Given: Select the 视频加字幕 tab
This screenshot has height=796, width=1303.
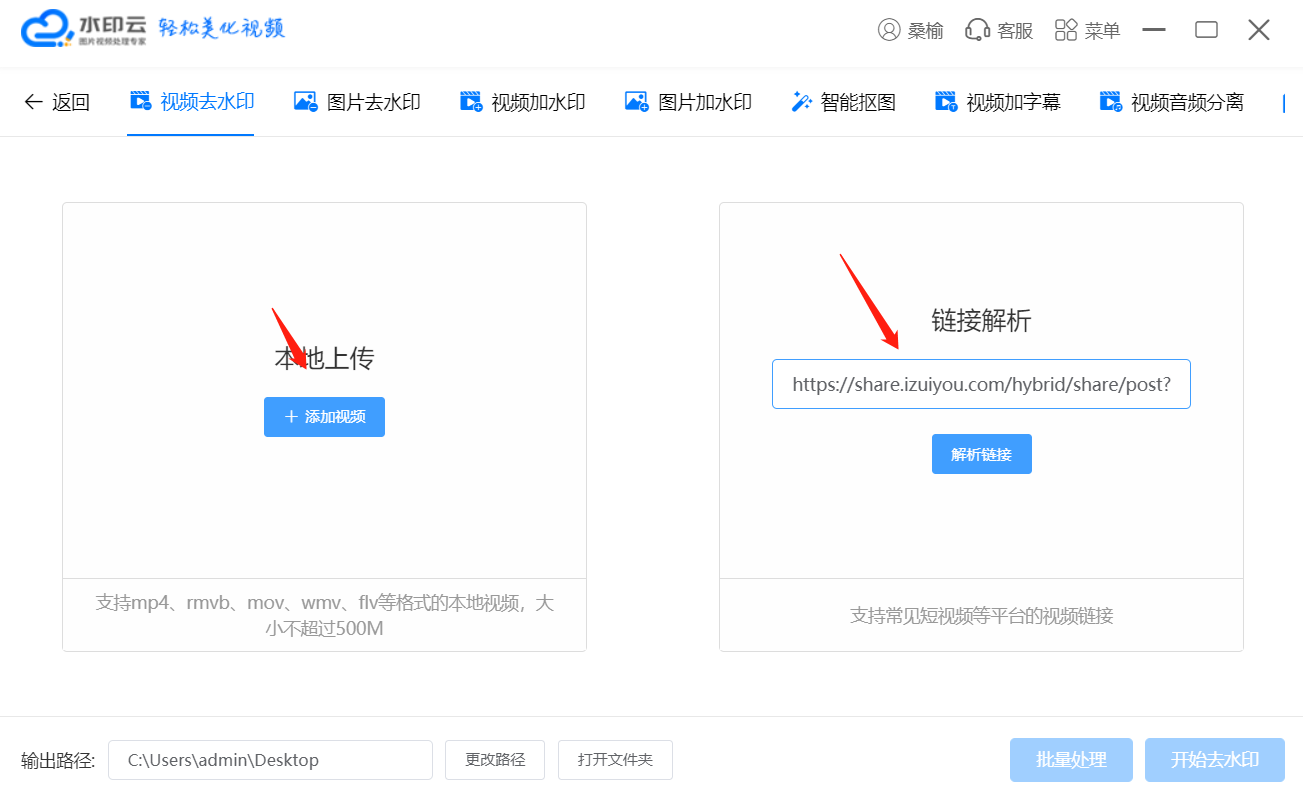Looking at the screenshot, I should [997, 101].
